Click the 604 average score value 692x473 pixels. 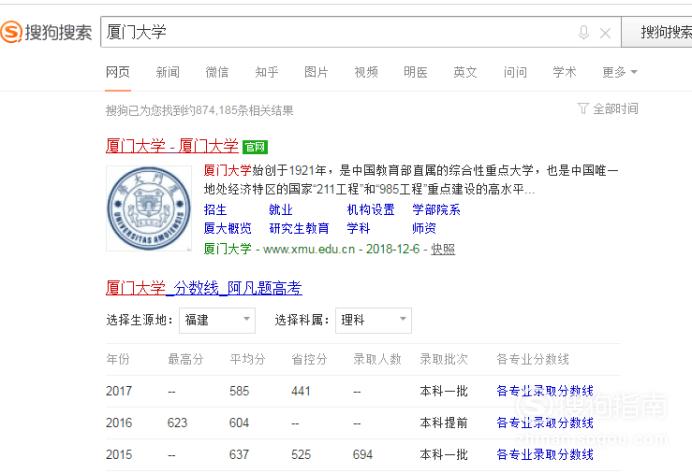(239, 423)
